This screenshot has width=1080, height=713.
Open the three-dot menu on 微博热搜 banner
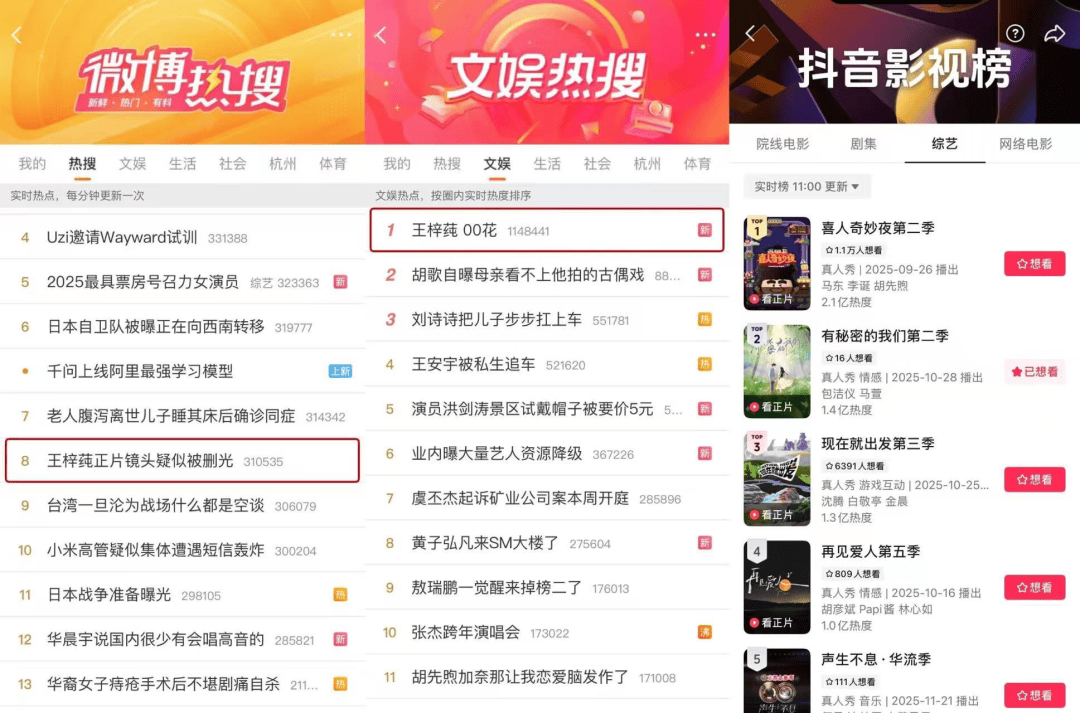point(341,34)
